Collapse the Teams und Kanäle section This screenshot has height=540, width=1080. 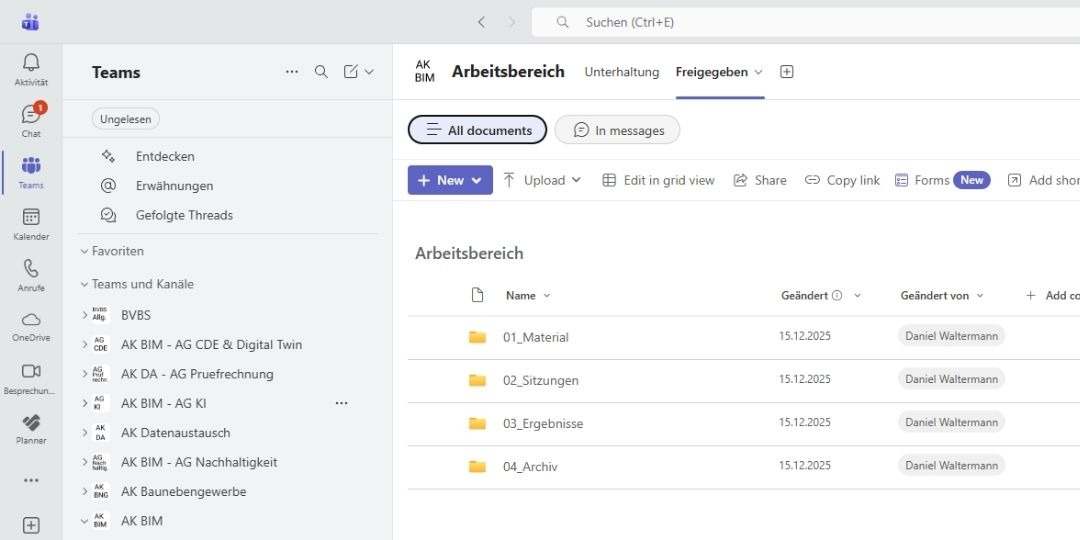(x=85, y=284)
